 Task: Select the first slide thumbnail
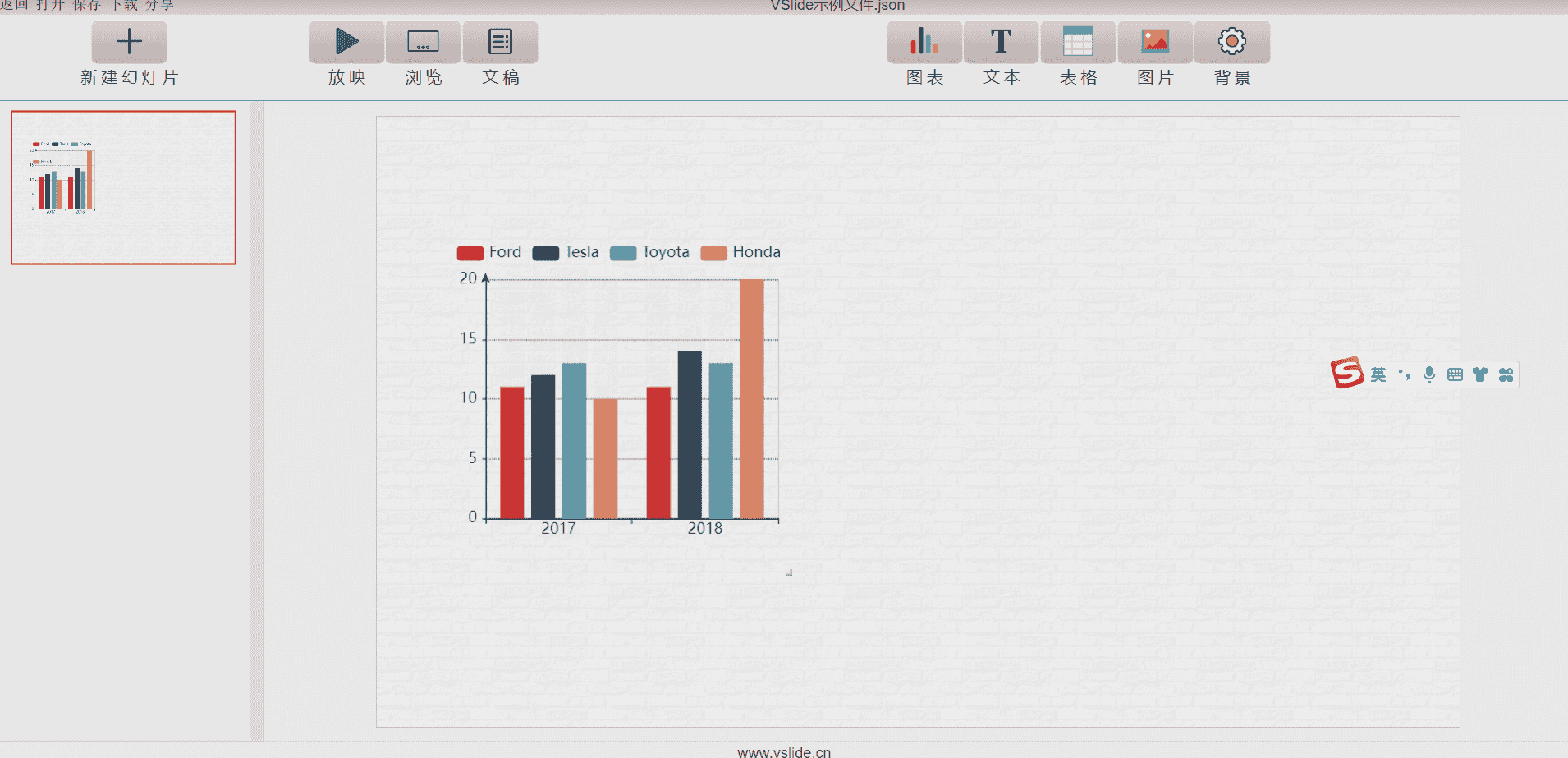[123, 187]
